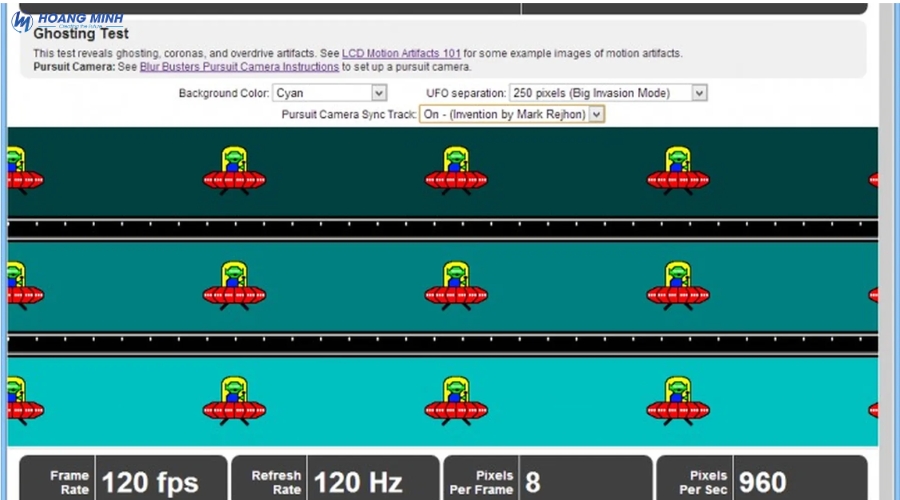
Task: Open Blur Busters Pursuit Camera Instructions link
Action: click(239, 67)
